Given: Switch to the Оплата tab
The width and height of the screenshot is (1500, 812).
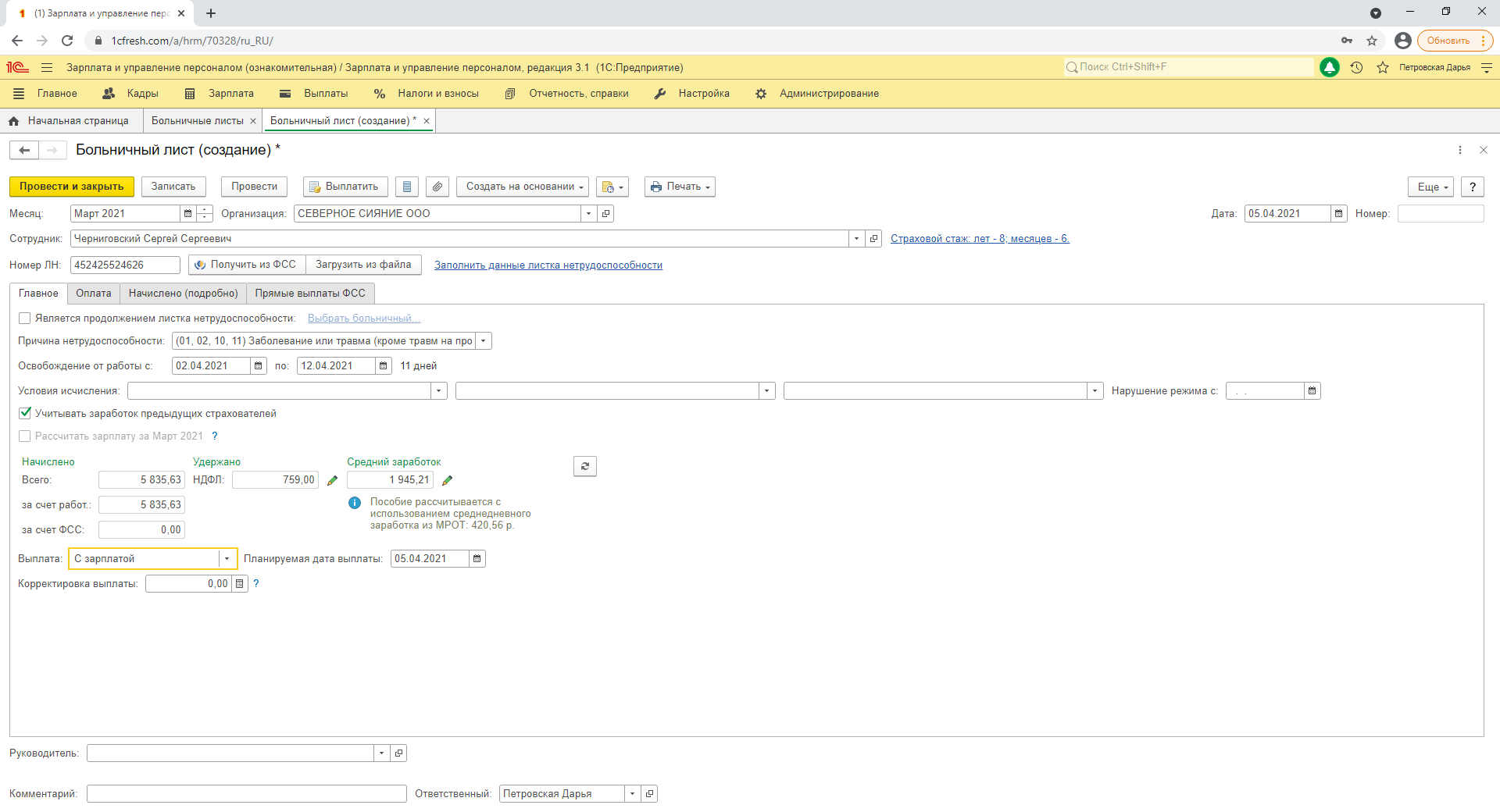Looking at the screenshot, I should tap(93, 293).
